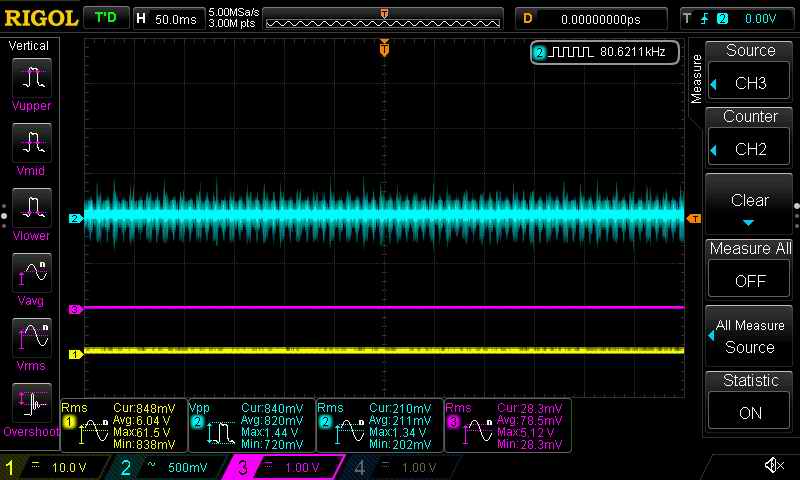This screenshot has height=480, width=800.
Task: Open All Measure Source selector
Action: coord(750,337)
